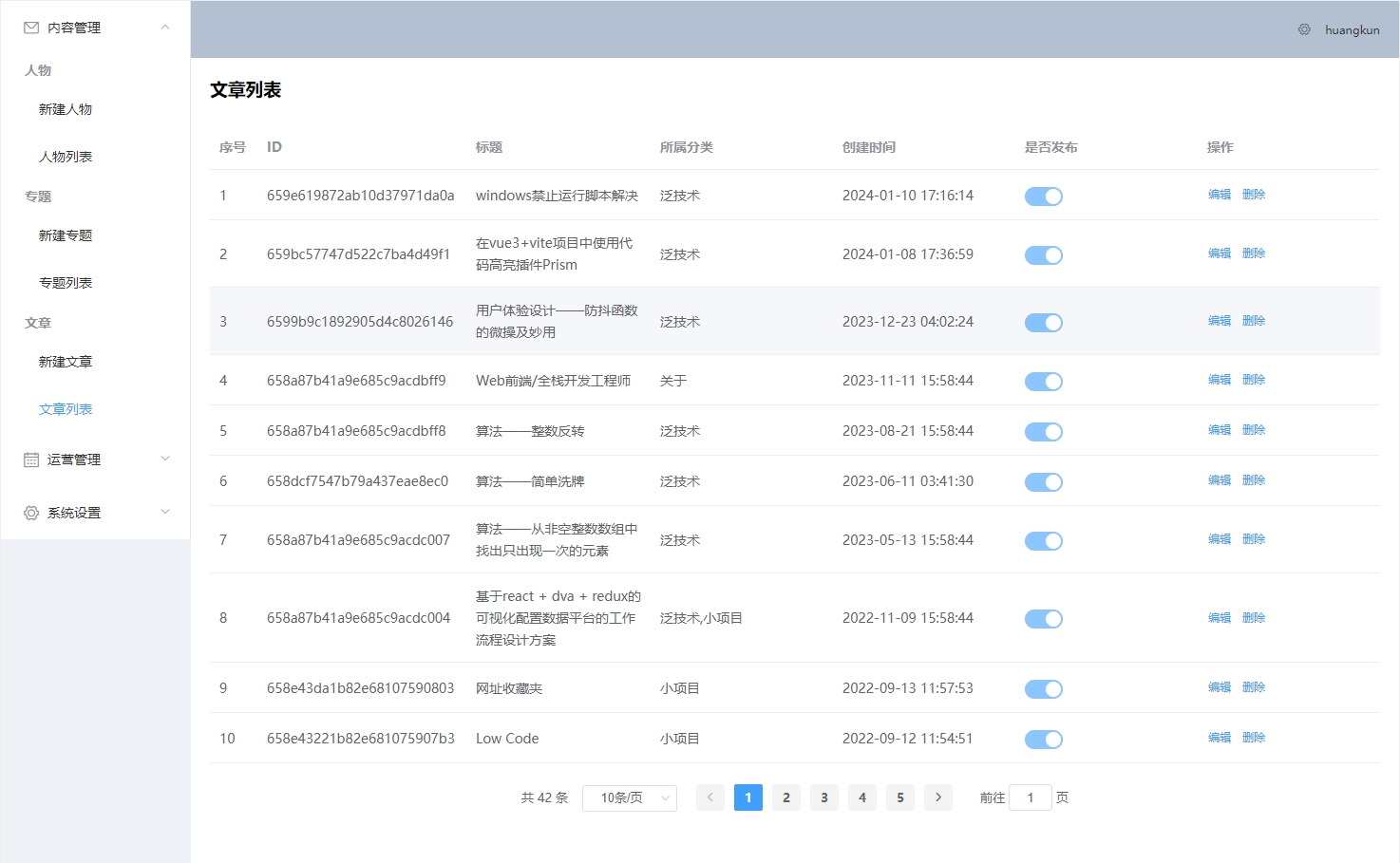Disable publishing for article windows禁止运行脚本解决
Image resolution: width=1400 pixels, height=863 pixels.
pyautogui.click(x=1043, y=196)
